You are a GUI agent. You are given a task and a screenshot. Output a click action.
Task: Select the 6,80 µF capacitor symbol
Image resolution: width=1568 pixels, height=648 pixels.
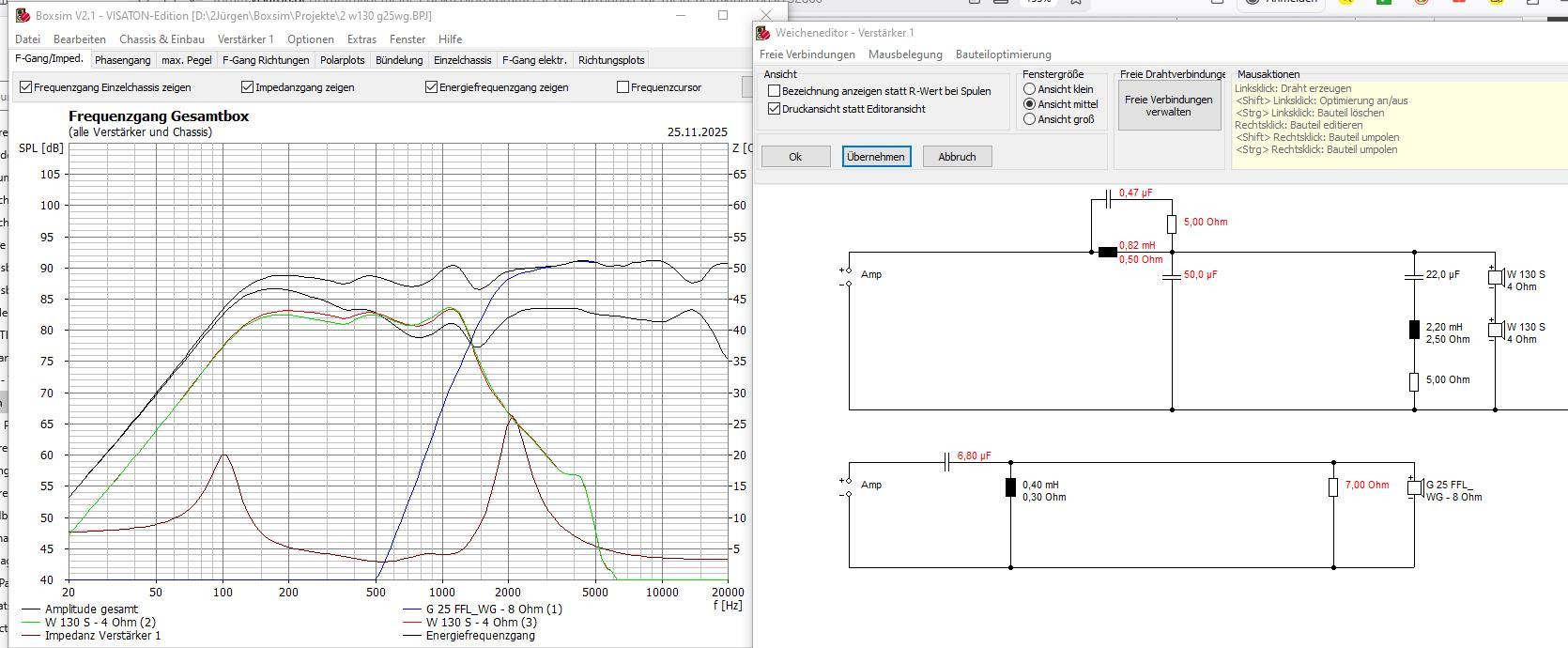946,462
